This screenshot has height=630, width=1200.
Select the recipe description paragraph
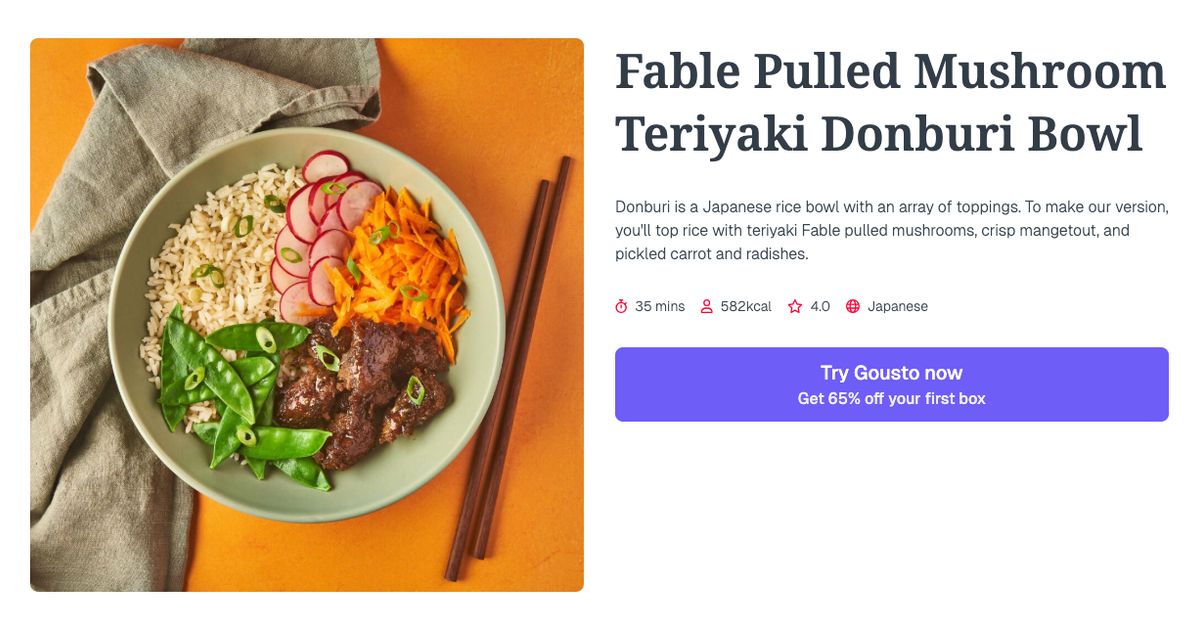click(890, 230)
